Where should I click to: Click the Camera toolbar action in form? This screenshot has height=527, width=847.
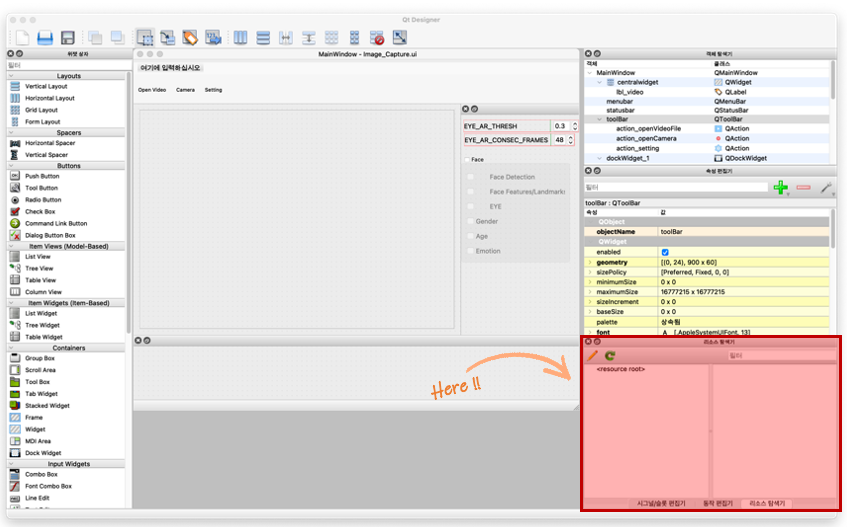pos(185,90)
